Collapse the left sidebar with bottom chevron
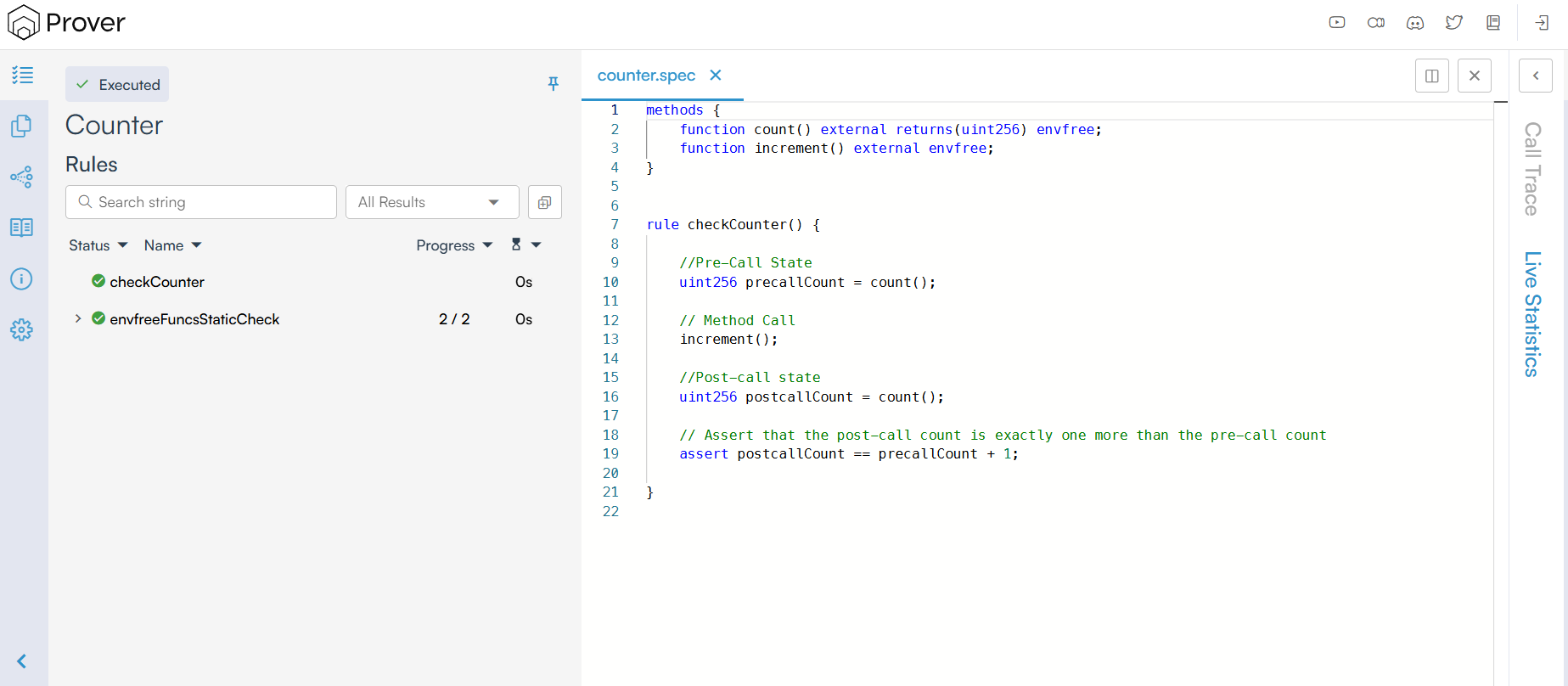The width and height of the screenshot is (1568, 686). (22, 661)
